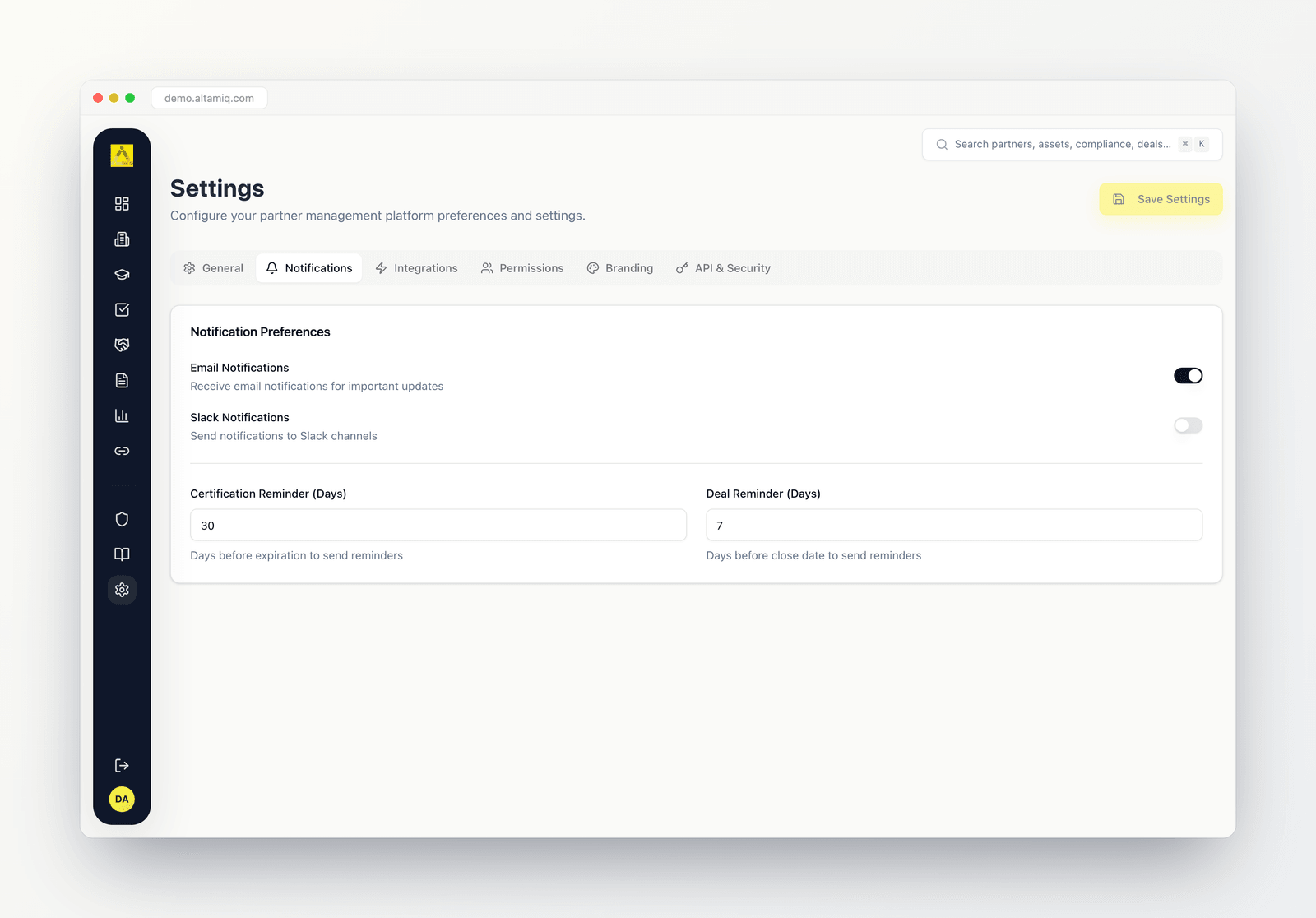Click the Deal Reminder (Days) label
This screenshot has height=918, width=1316.
[x=763, y=494]
